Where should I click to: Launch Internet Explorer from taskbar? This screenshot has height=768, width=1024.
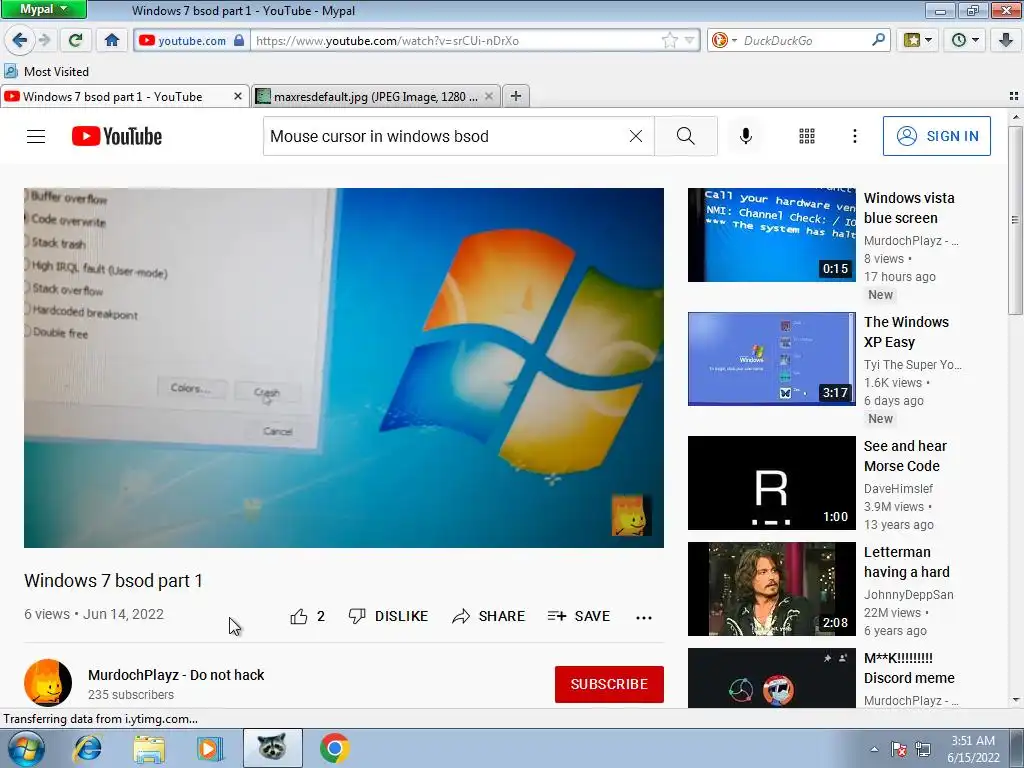(88, 748)
